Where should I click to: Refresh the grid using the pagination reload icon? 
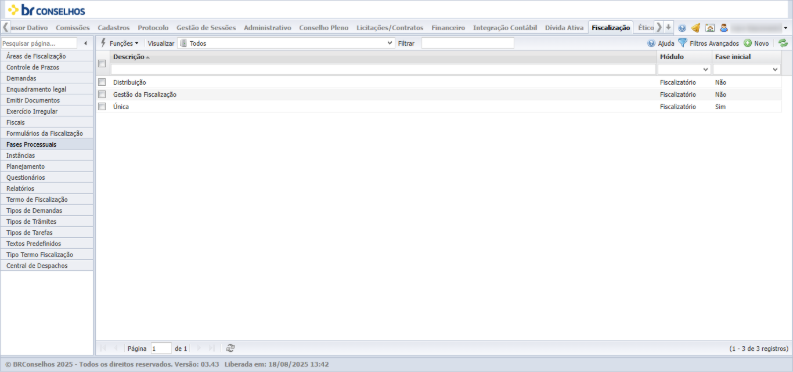230,348
